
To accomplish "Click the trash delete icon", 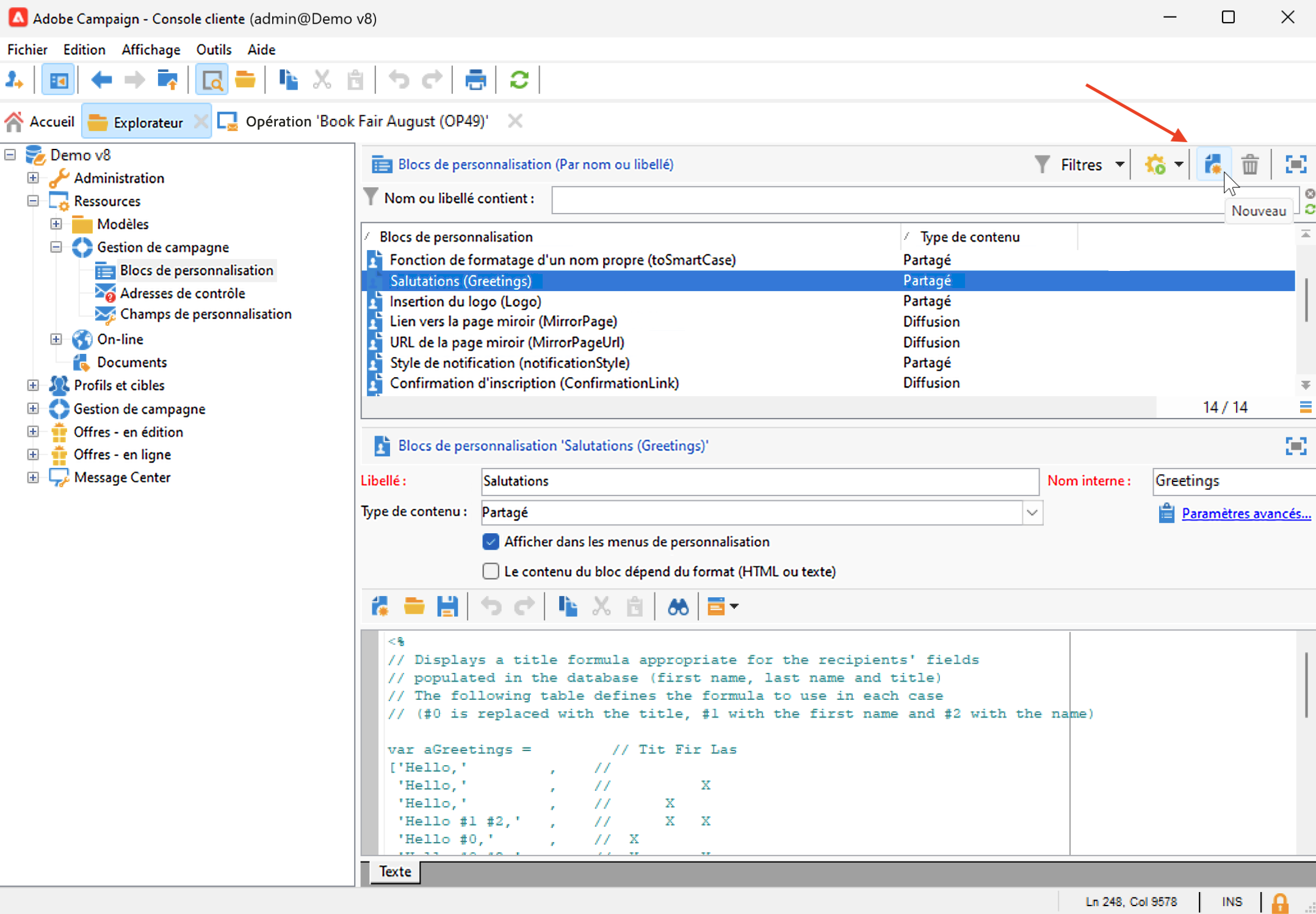I will click(1249, 164).
